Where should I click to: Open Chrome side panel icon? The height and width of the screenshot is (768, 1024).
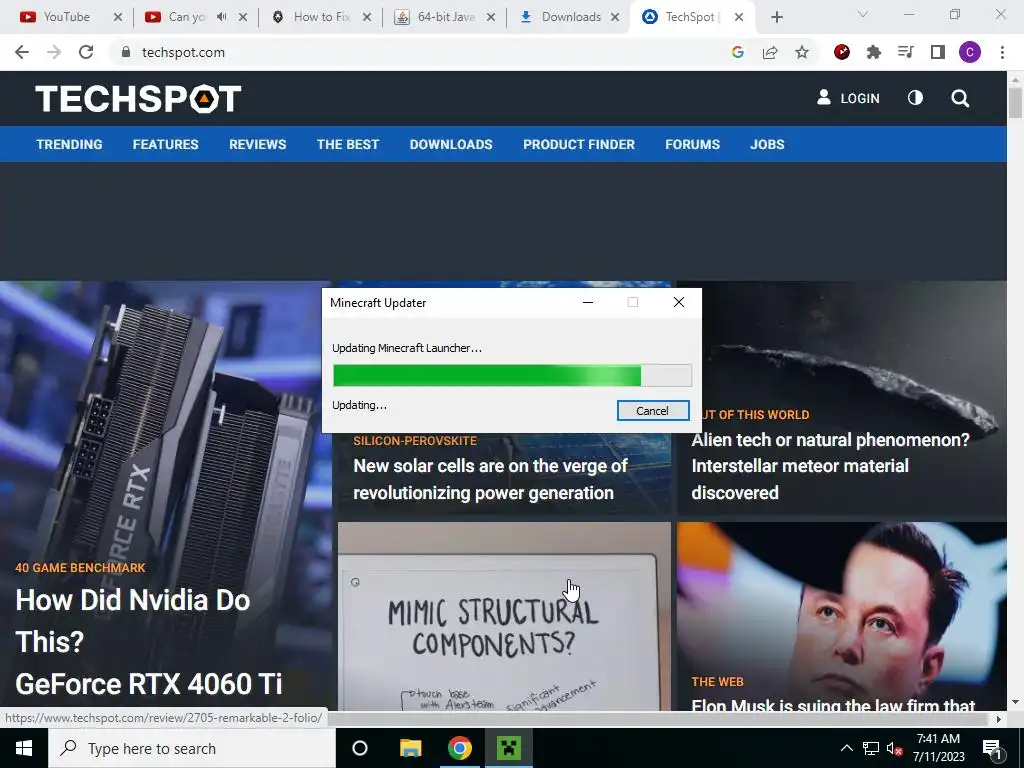(938, 52)
